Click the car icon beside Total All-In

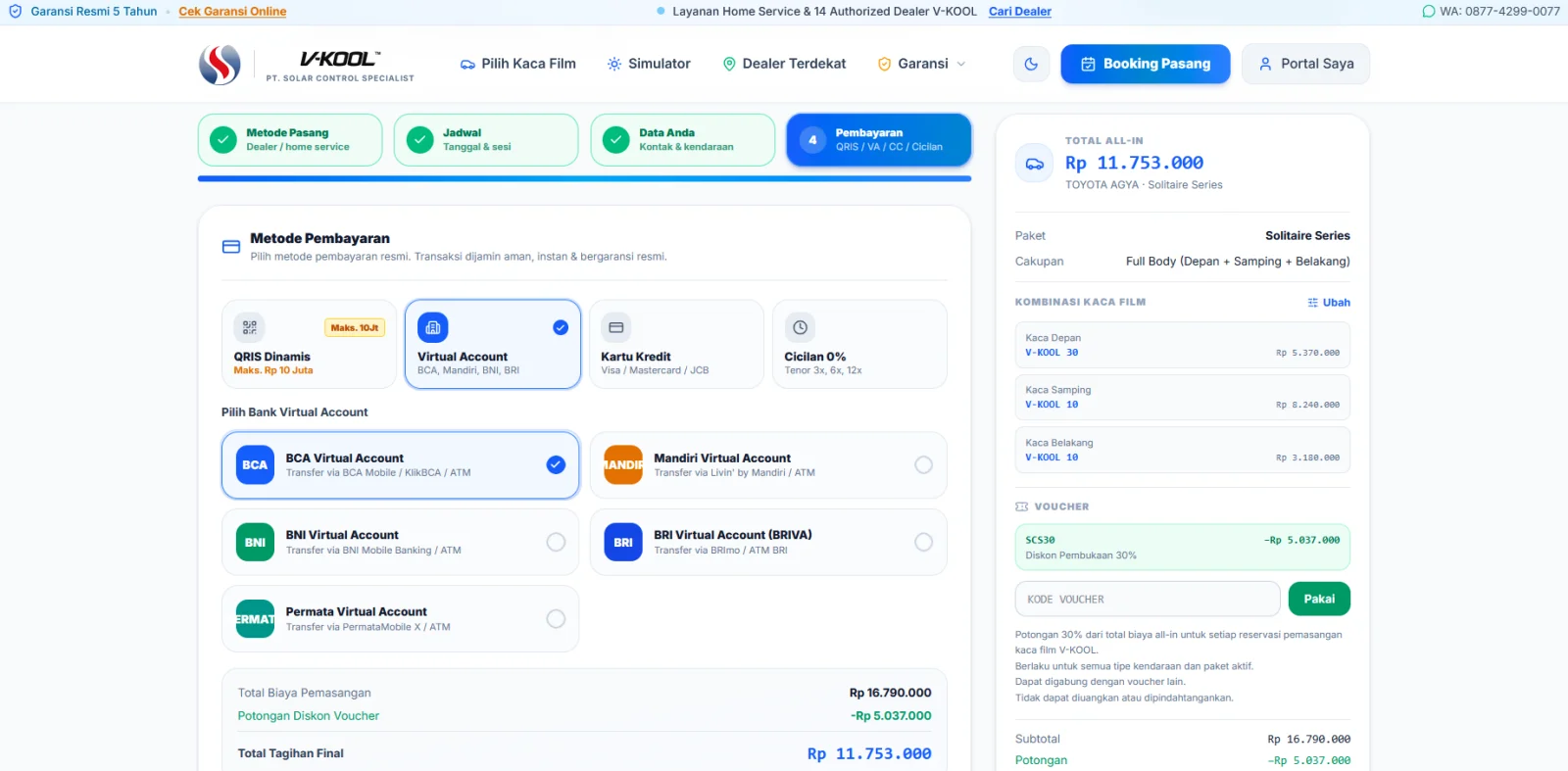tap(1035, 164)
